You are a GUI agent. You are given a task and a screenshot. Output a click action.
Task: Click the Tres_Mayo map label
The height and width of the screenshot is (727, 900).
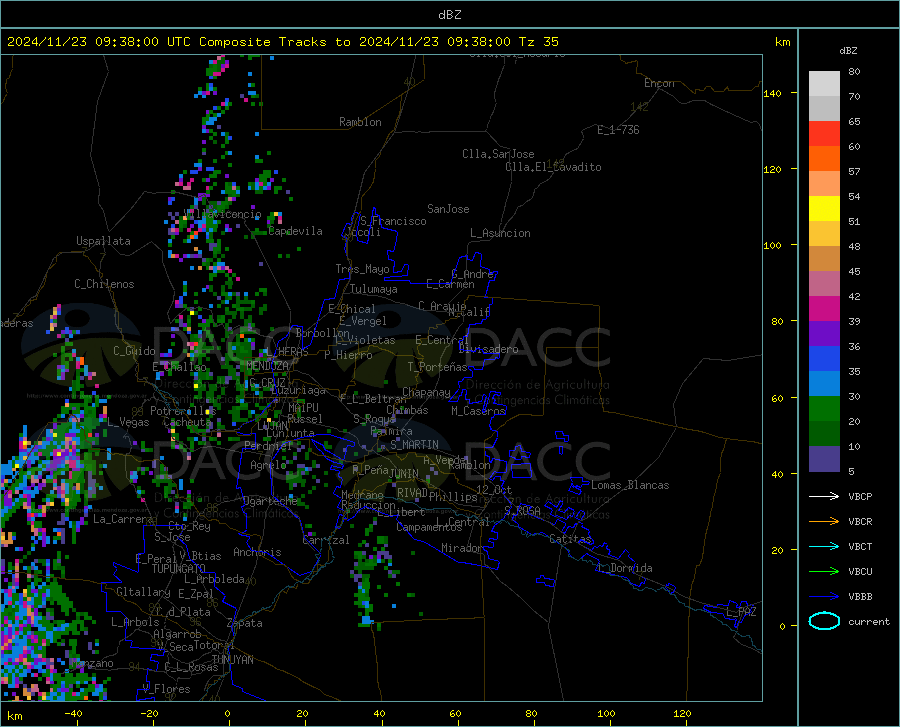click(363, 269)
